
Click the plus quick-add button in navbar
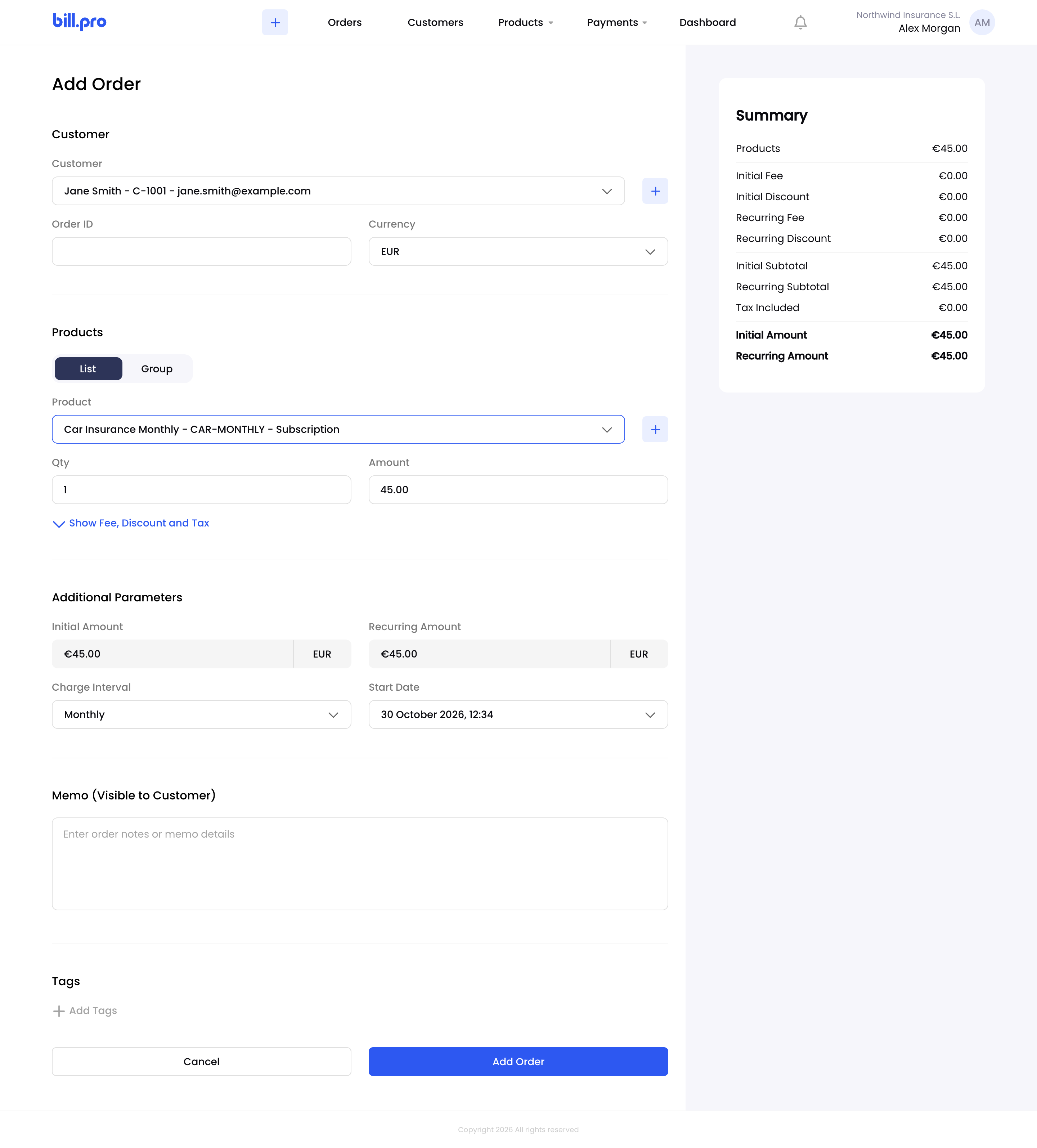pos(275,22)
